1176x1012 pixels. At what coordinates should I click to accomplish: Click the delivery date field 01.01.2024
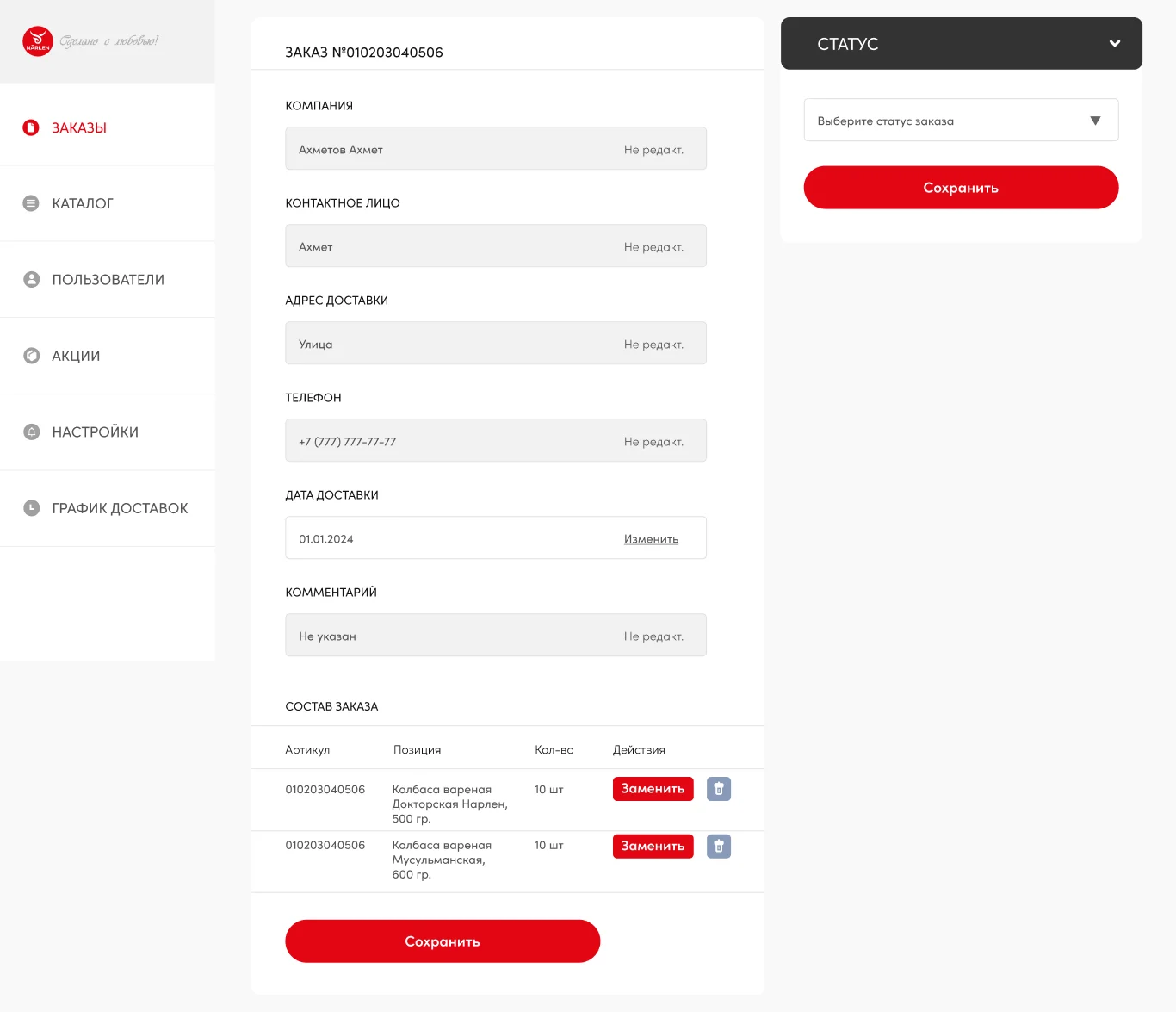pyautogui.click(x=496, y=537)
